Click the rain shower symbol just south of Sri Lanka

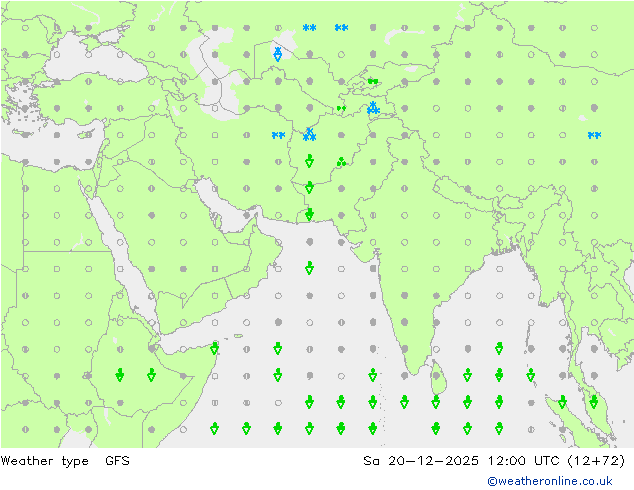tap(435, 402)
